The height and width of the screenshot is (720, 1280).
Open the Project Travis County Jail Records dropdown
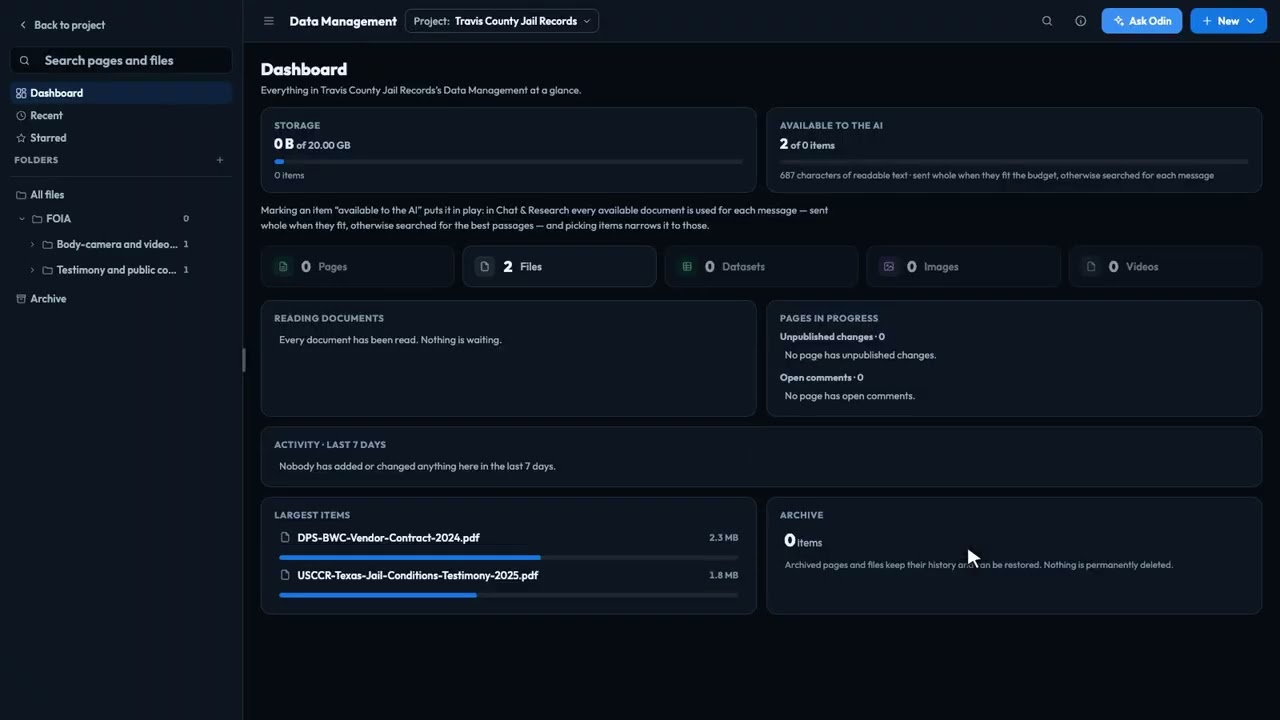pyautogui.click(x=502, y=21)
